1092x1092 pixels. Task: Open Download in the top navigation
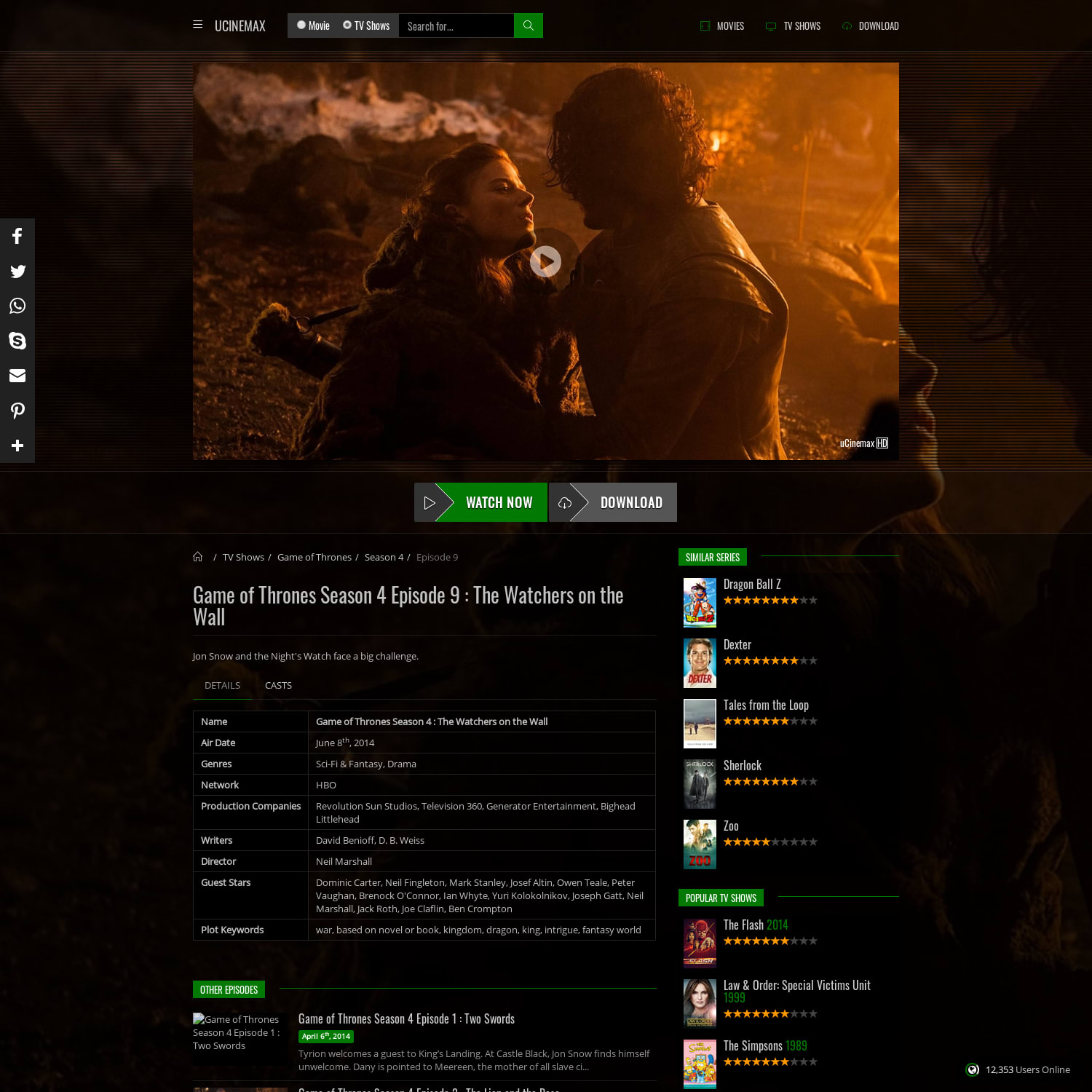click(871, 25)
